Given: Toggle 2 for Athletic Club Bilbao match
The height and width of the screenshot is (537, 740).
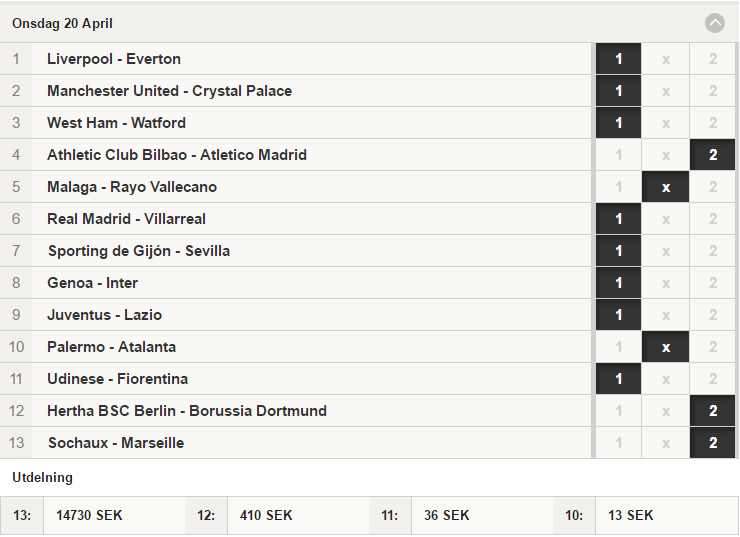Looking at the screenshot, I should pos(713,155).
